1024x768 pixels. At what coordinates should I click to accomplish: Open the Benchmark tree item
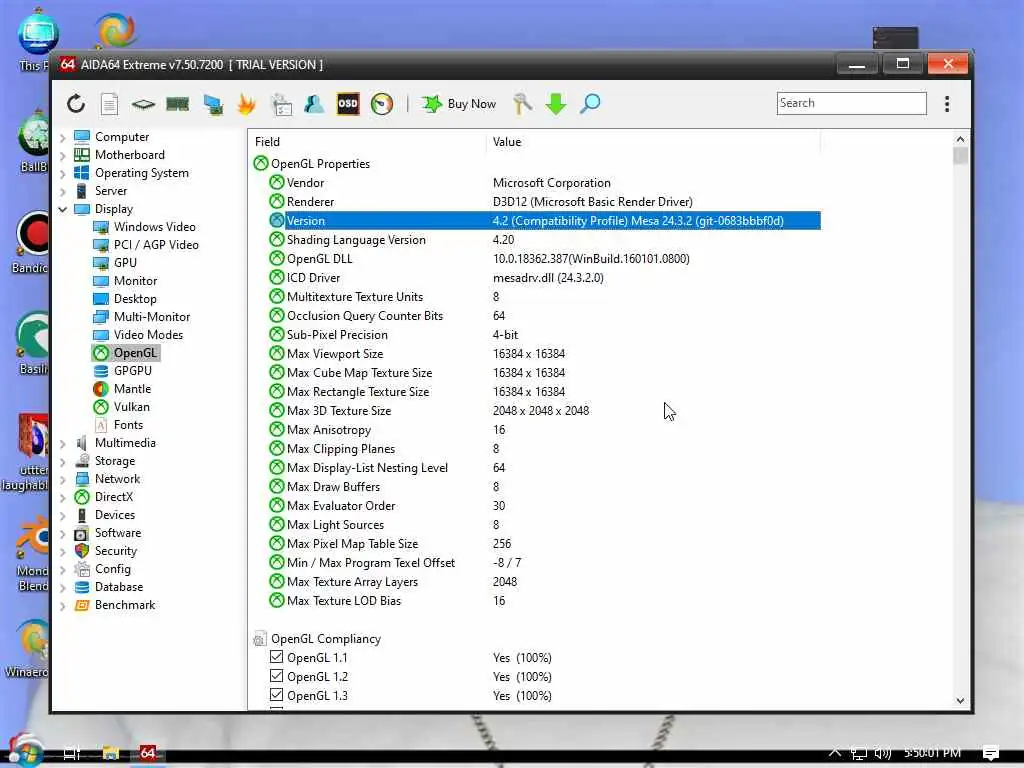point(114,605)
